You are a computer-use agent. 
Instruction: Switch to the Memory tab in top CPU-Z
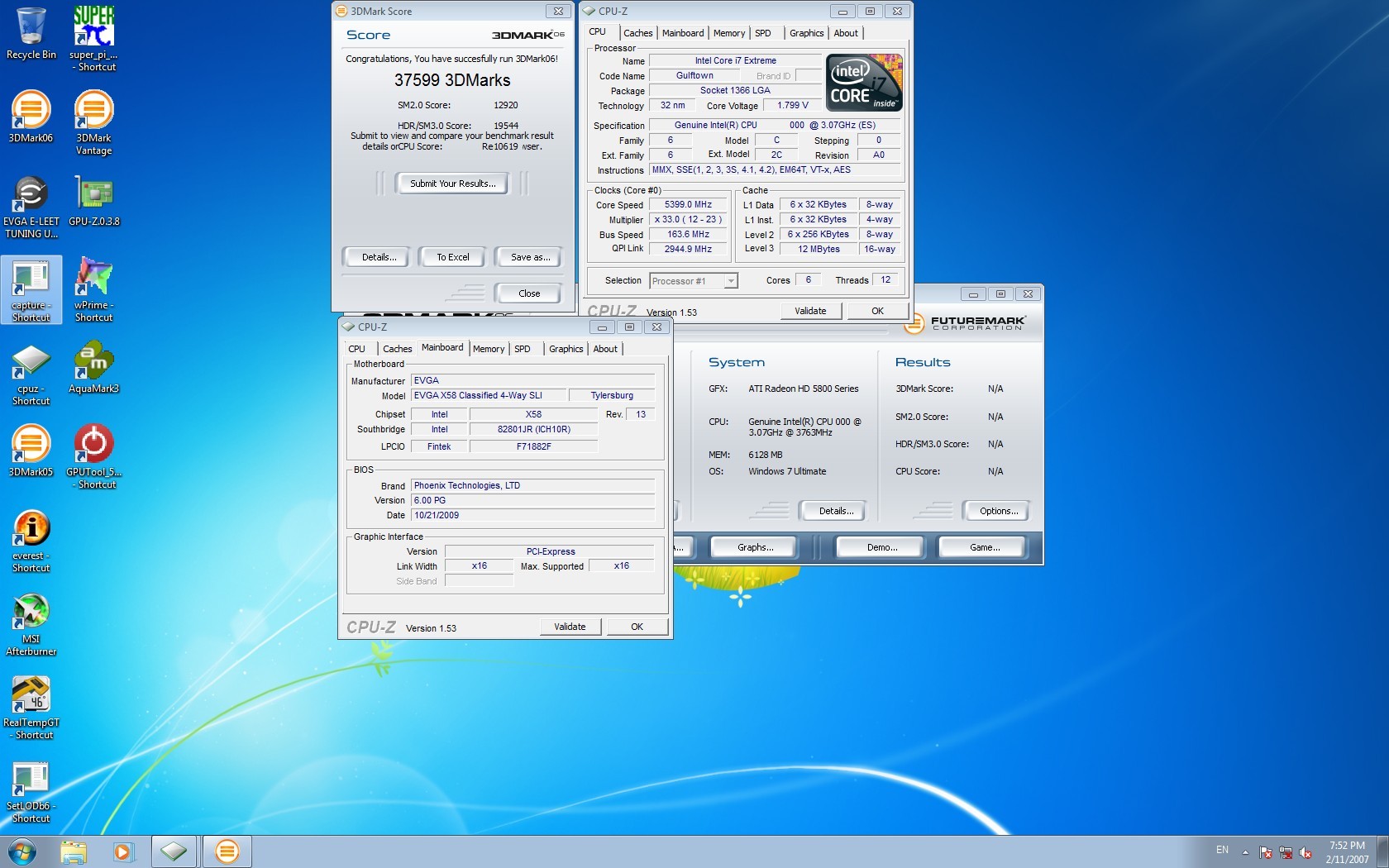tap(728, 33)
